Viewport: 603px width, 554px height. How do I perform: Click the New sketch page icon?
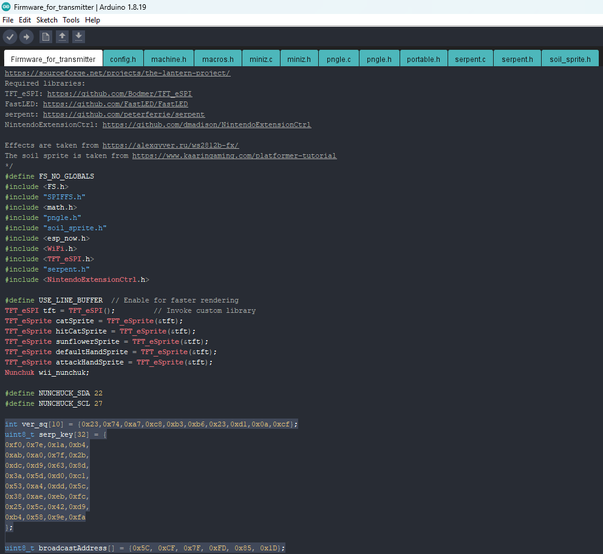[x=46, y=37]
